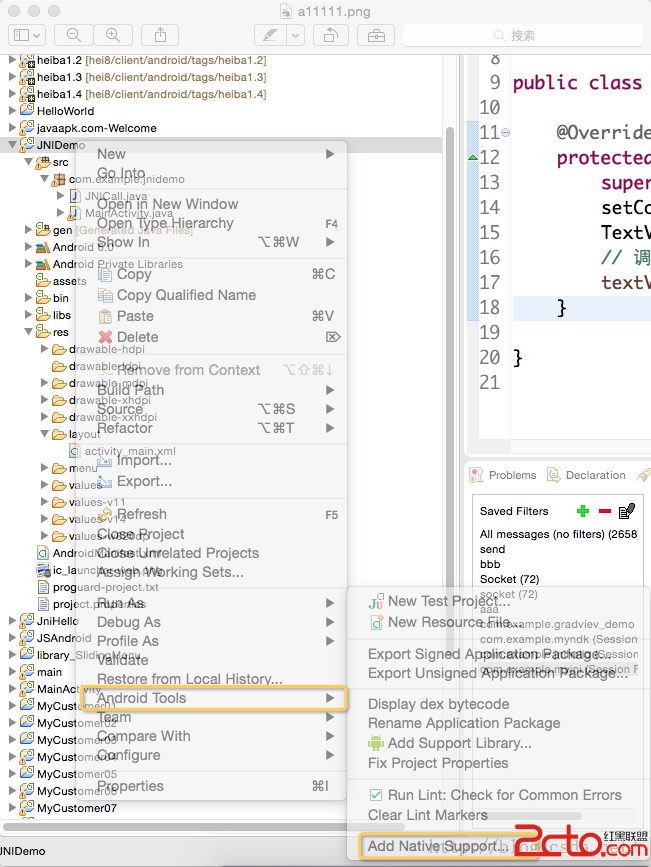Click the red minus remove filter icon

604,511
